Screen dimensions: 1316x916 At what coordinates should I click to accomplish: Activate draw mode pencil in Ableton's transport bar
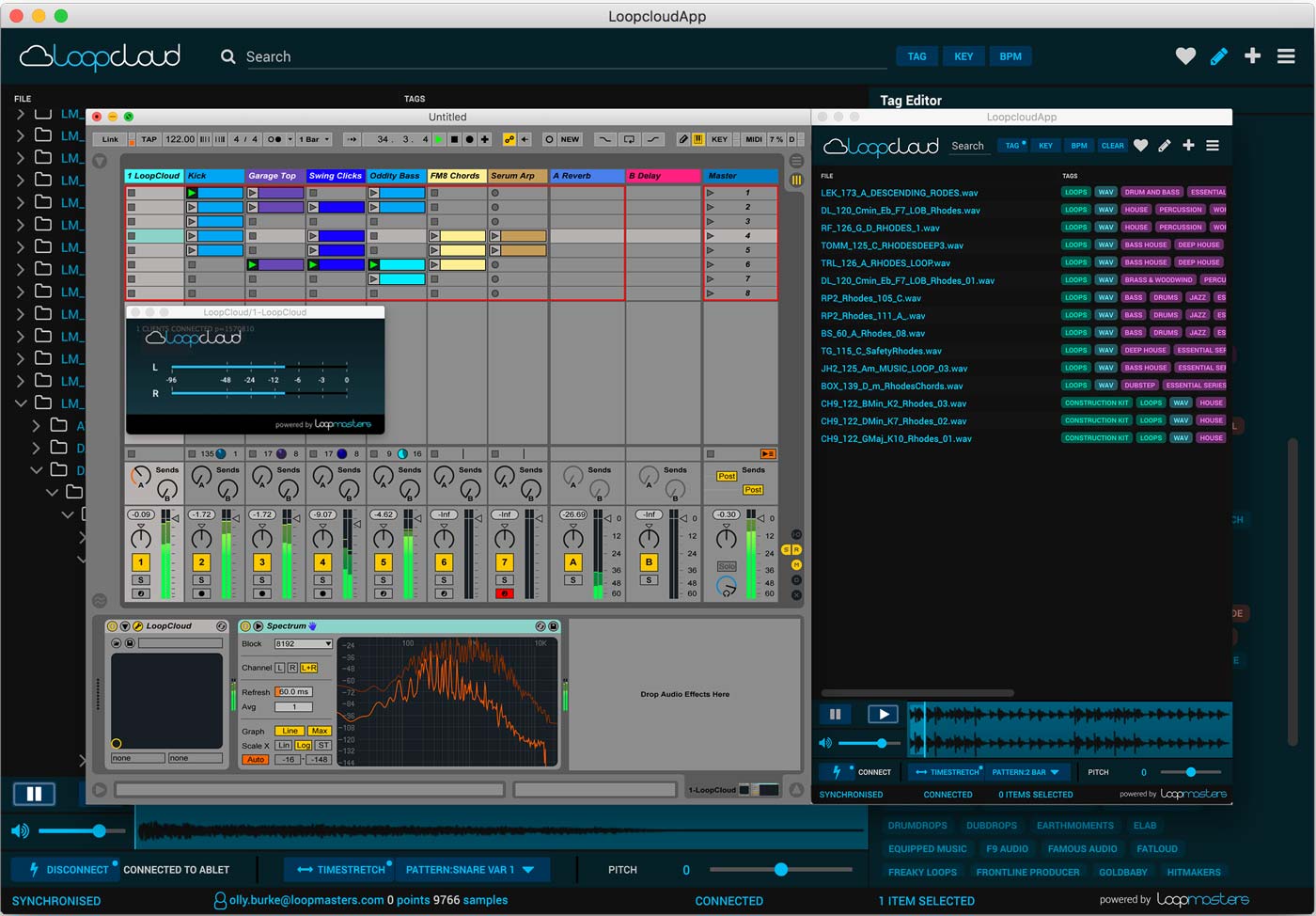coord(682,139)
